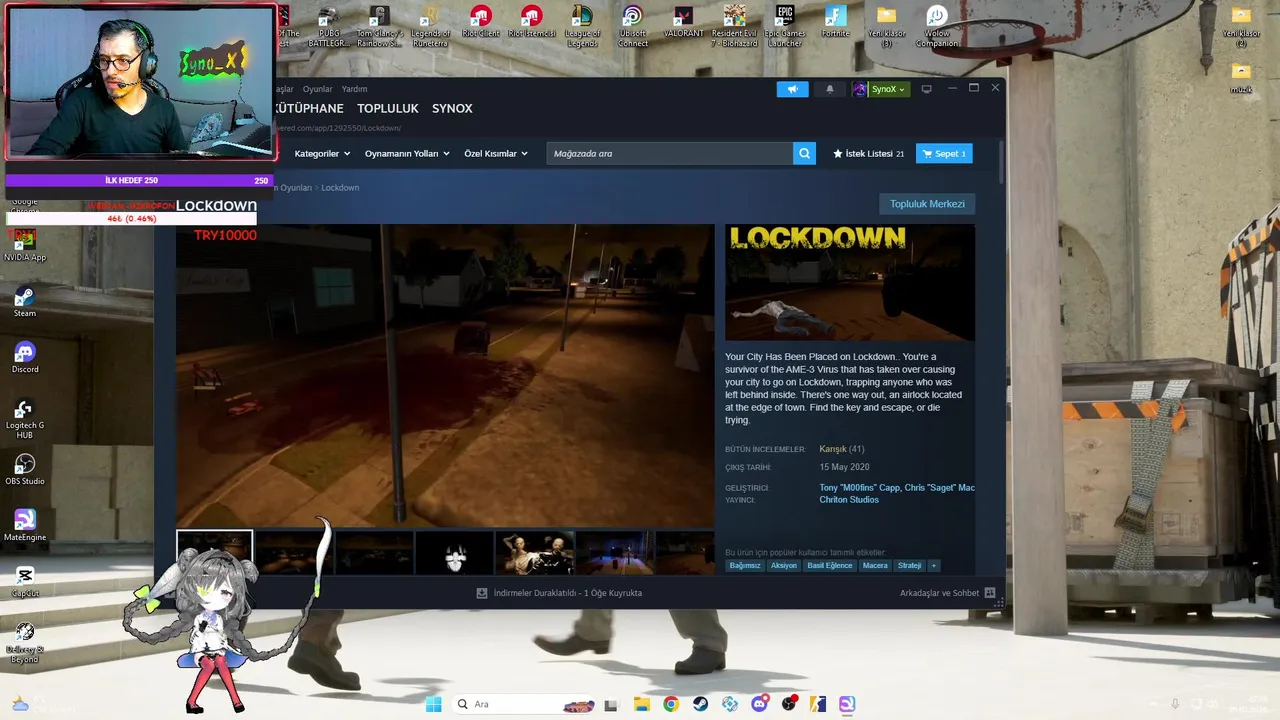This screenshot has height=720, width=1280.
Task: Open Logitech G HUB desktop icon
Action: pos(24,418)
